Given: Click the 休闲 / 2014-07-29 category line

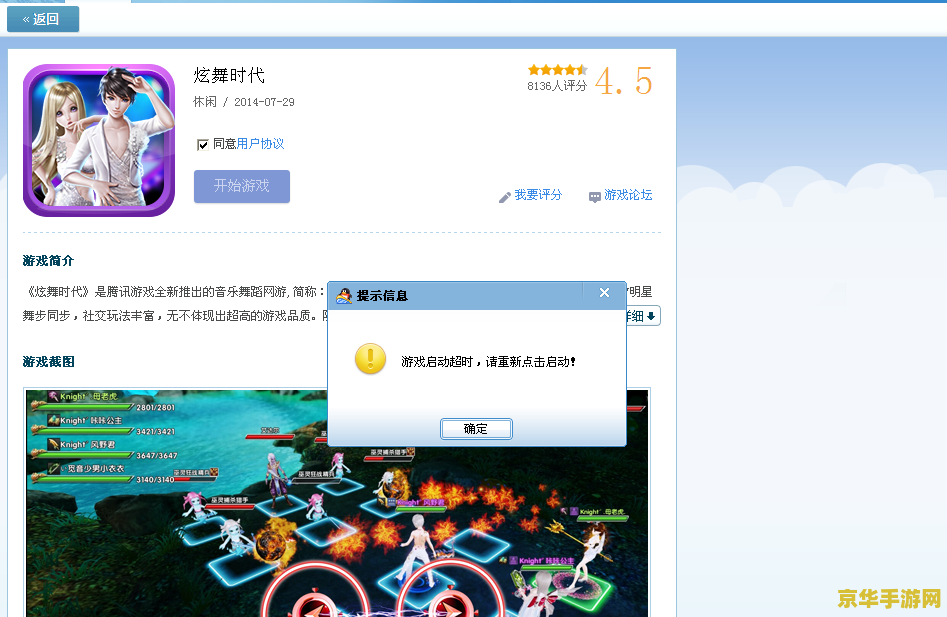Looking at the screenshot, I should [243, 102].
